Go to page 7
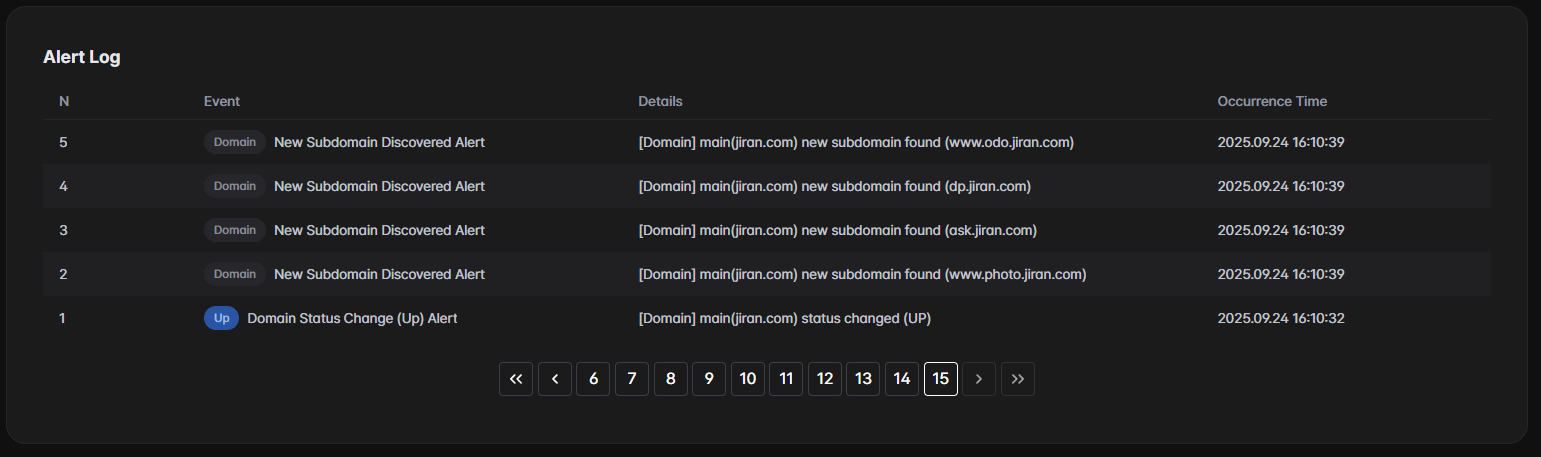Image resolution: width=1541 pixels, height=457 pixels. (x=632, y=379)
